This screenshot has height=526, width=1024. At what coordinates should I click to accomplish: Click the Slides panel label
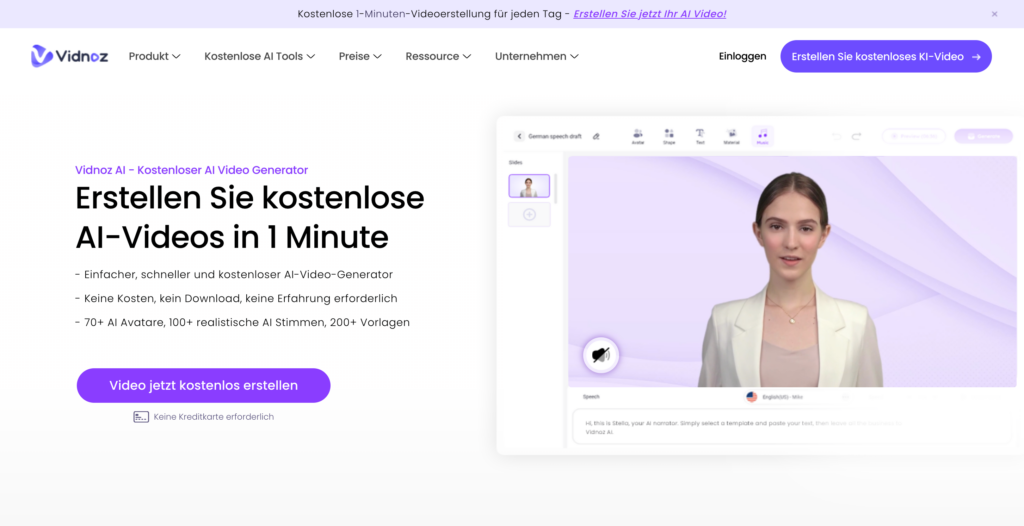515,162
